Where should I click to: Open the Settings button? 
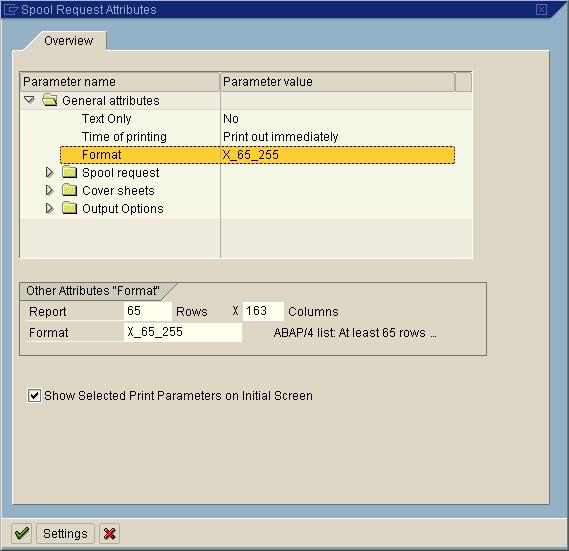(65, 533)
